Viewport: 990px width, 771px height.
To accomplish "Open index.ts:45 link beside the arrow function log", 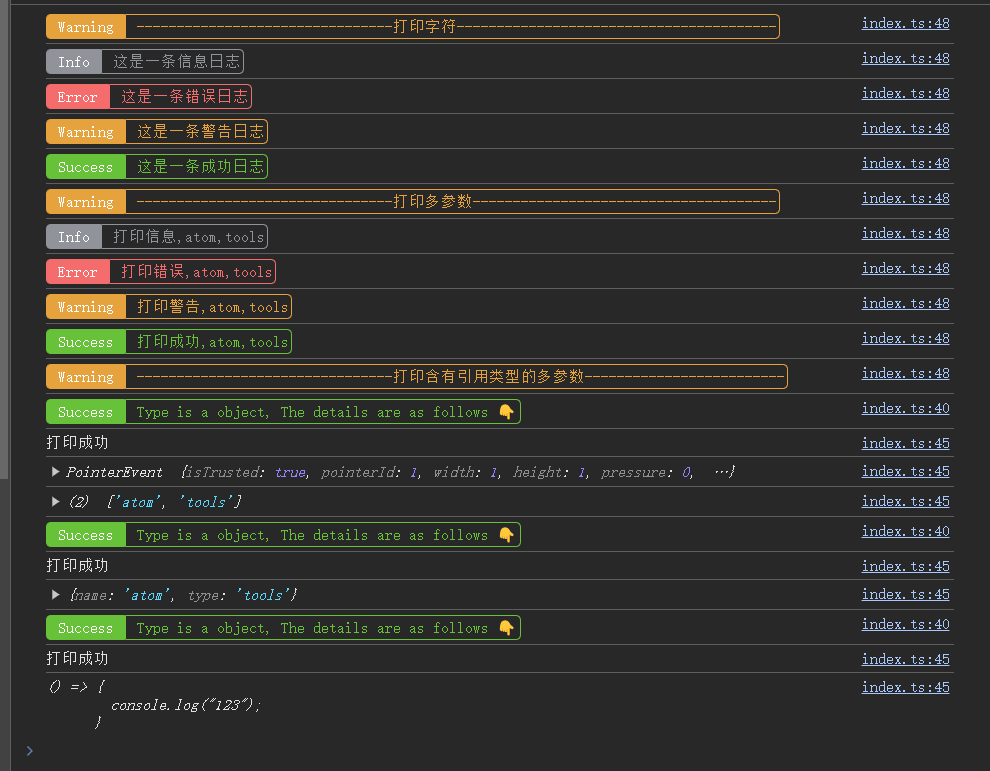I will tap(905, 688).
